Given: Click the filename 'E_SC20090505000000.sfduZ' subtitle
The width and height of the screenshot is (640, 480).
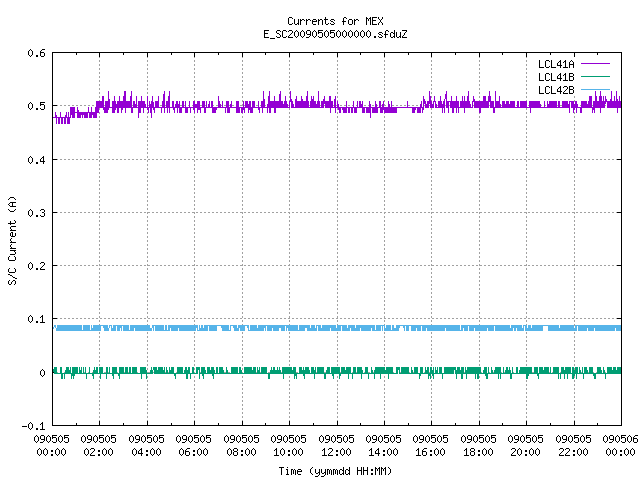Looking at the screenshot, I should pos(335,34).
